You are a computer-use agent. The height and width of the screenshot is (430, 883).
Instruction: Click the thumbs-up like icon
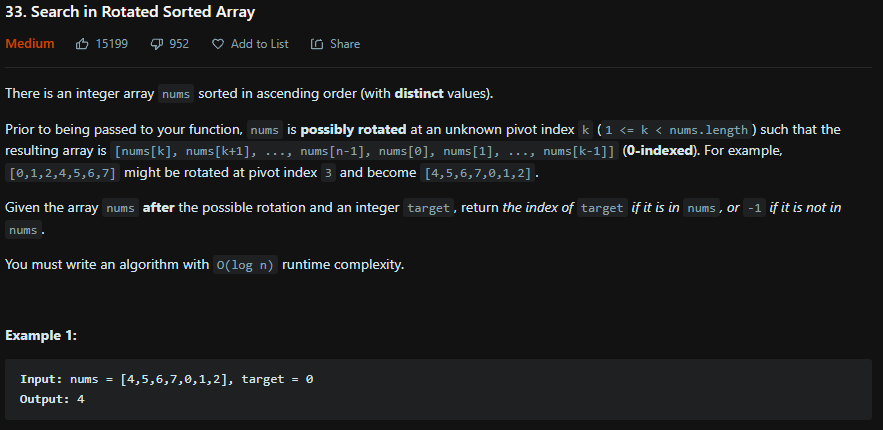coord(82,44)
